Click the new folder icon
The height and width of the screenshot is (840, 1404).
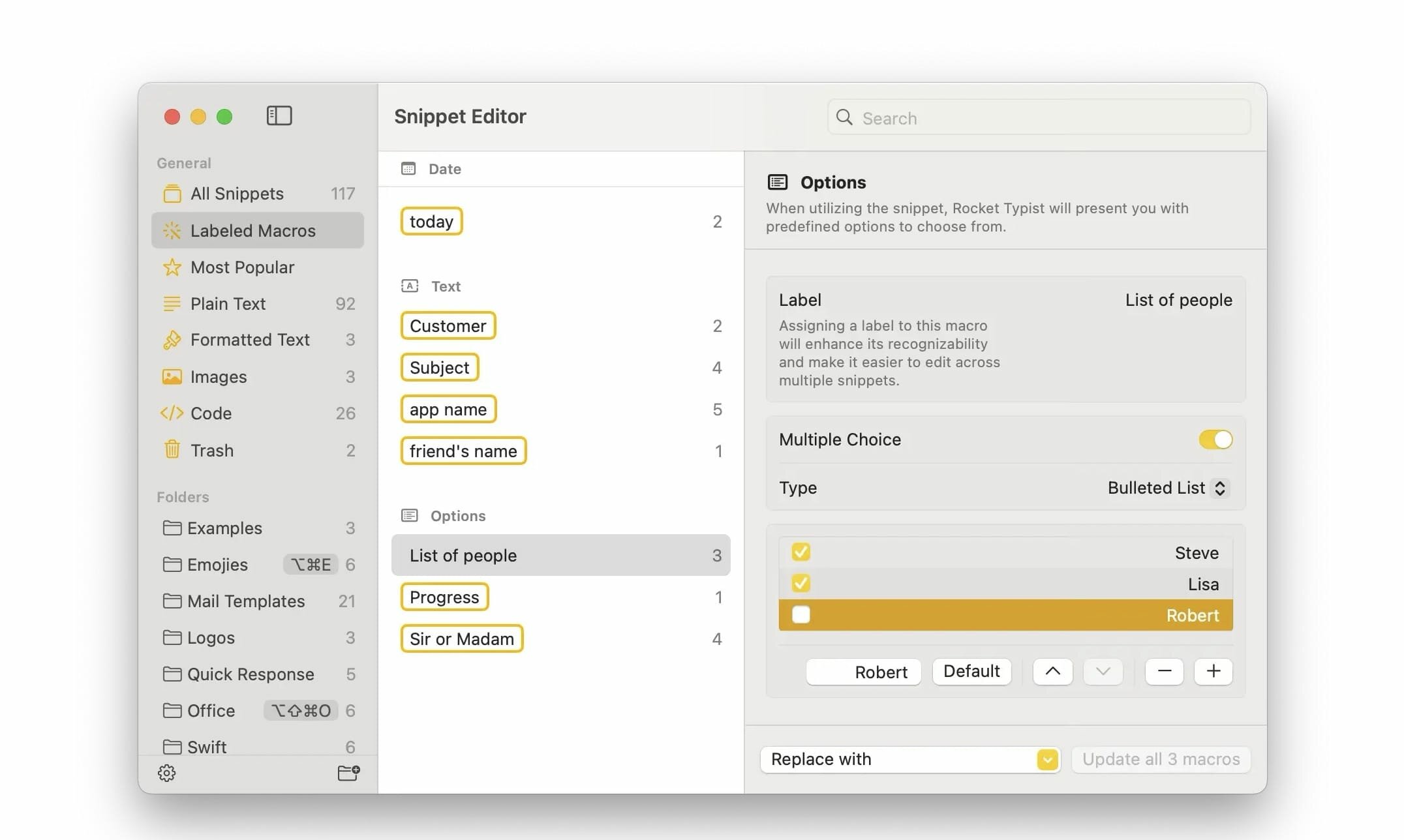click(x=348, y=773)
